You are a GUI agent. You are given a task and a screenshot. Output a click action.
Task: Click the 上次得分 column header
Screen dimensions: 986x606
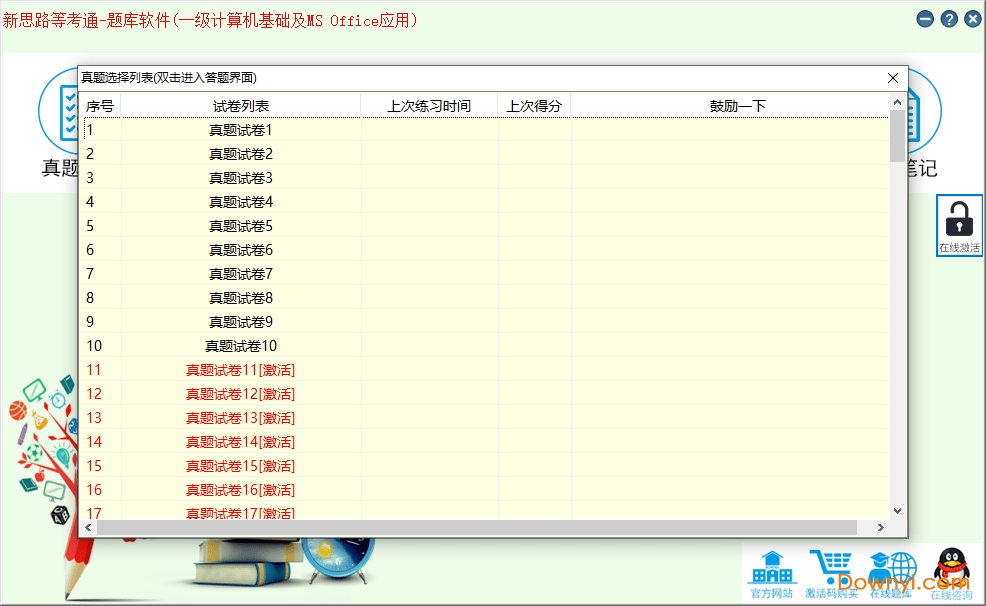point(534,105)
